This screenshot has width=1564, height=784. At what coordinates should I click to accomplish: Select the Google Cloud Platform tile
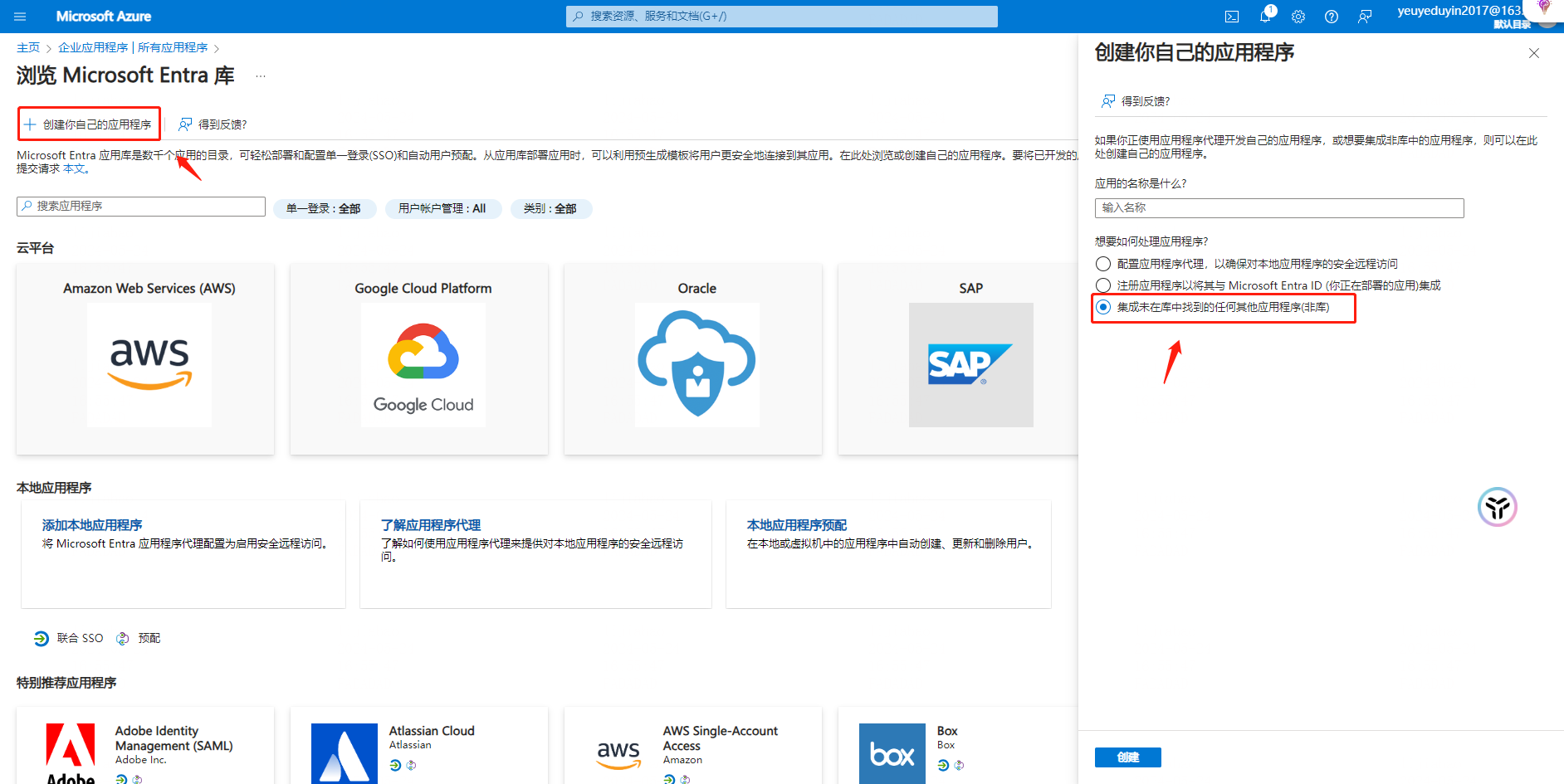(x=419, y=359)
